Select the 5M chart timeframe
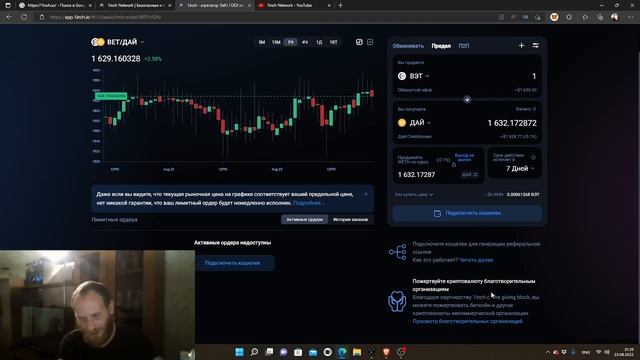 [262, 42]
